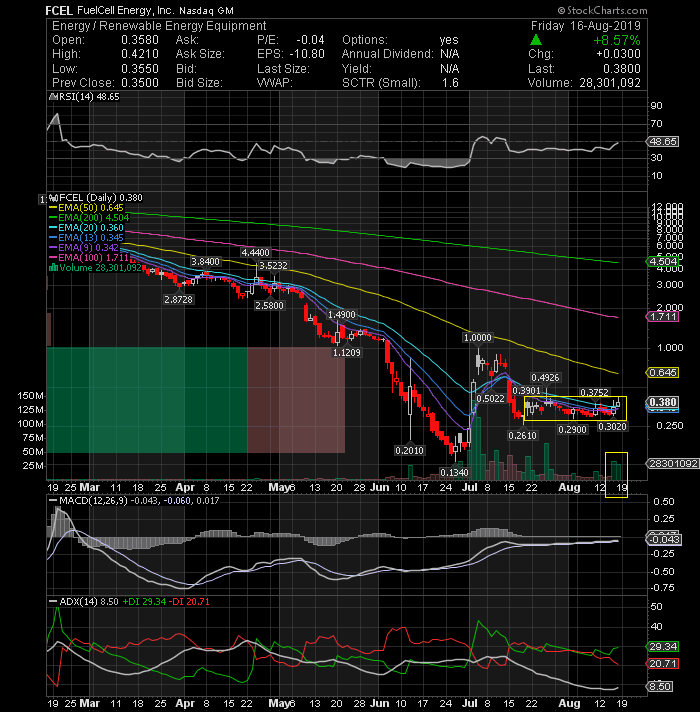This screenshot has width=700, height=712.
Task: Click the 0.3020 price label
Action: pyautogui.click(x=612, y=426)
